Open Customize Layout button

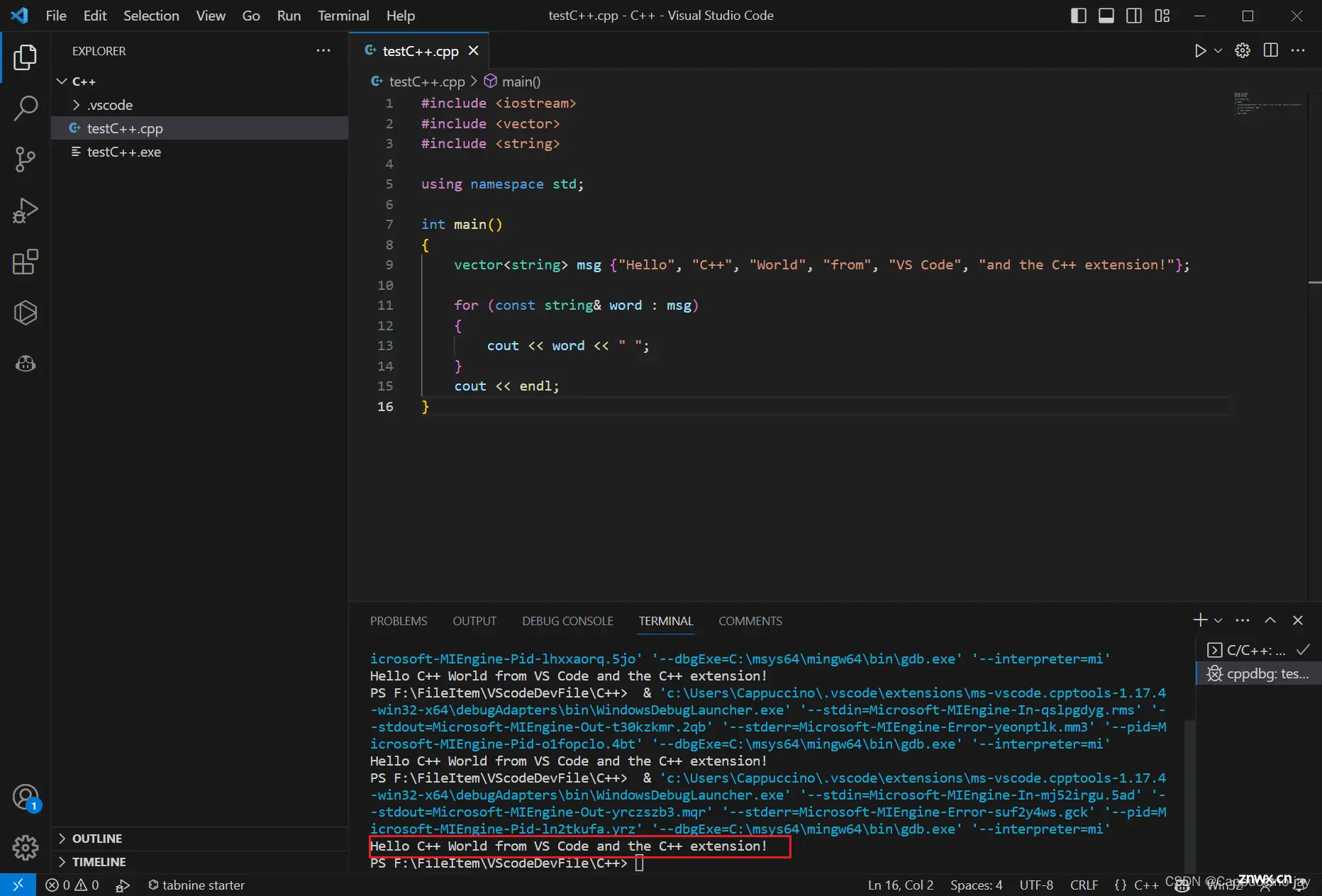[x=1162, y=16]
